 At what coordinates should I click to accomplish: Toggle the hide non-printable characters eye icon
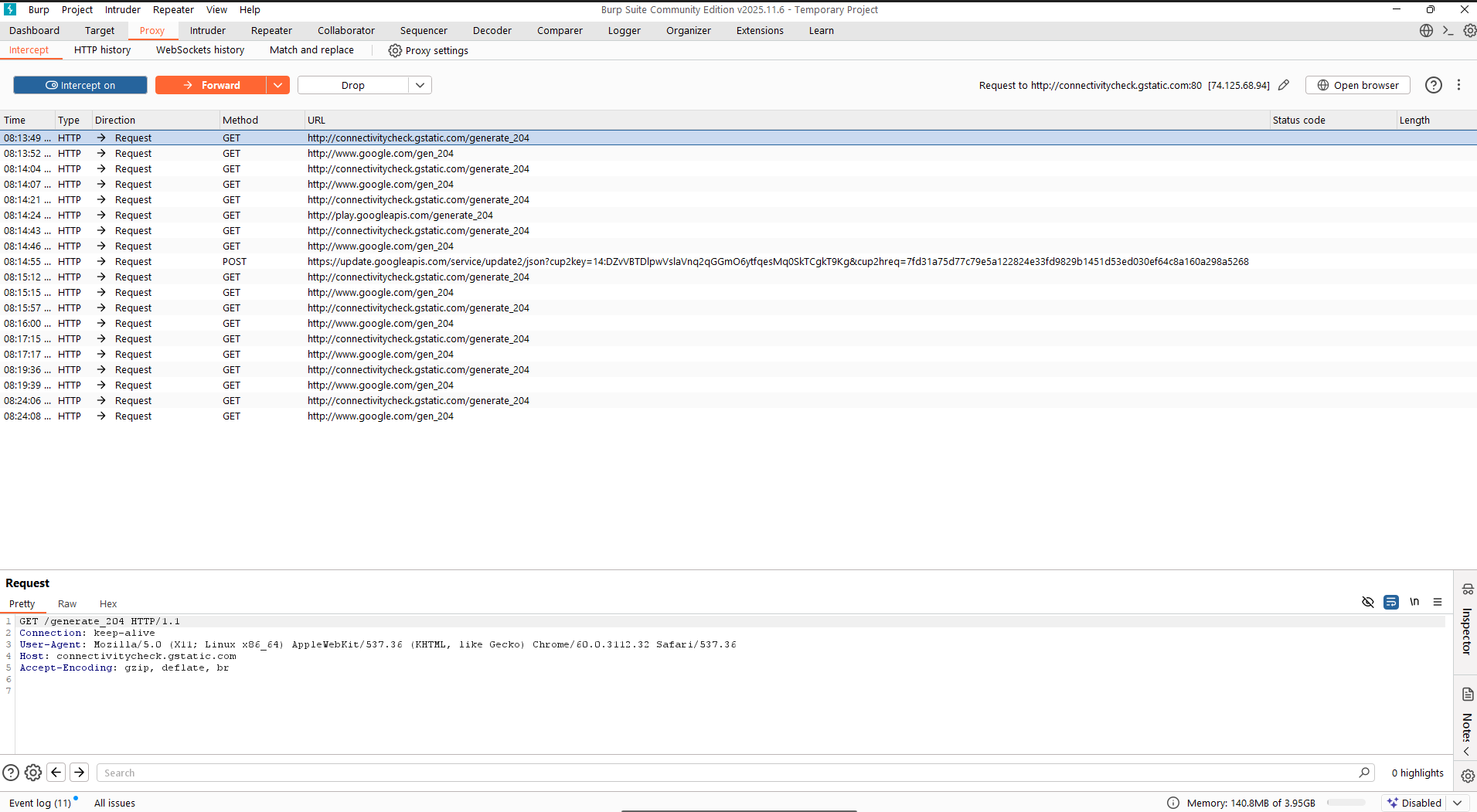tap(1367, 602)
